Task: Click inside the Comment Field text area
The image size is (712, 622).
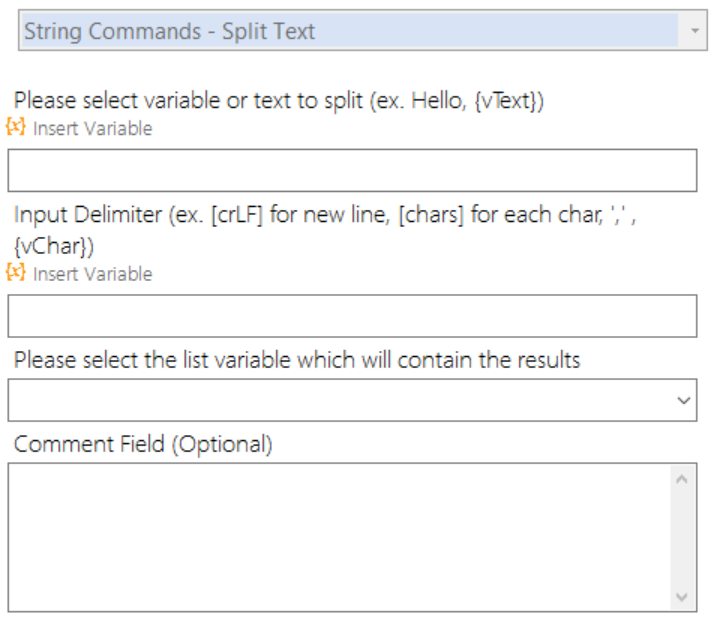Action: coord(339,537)
